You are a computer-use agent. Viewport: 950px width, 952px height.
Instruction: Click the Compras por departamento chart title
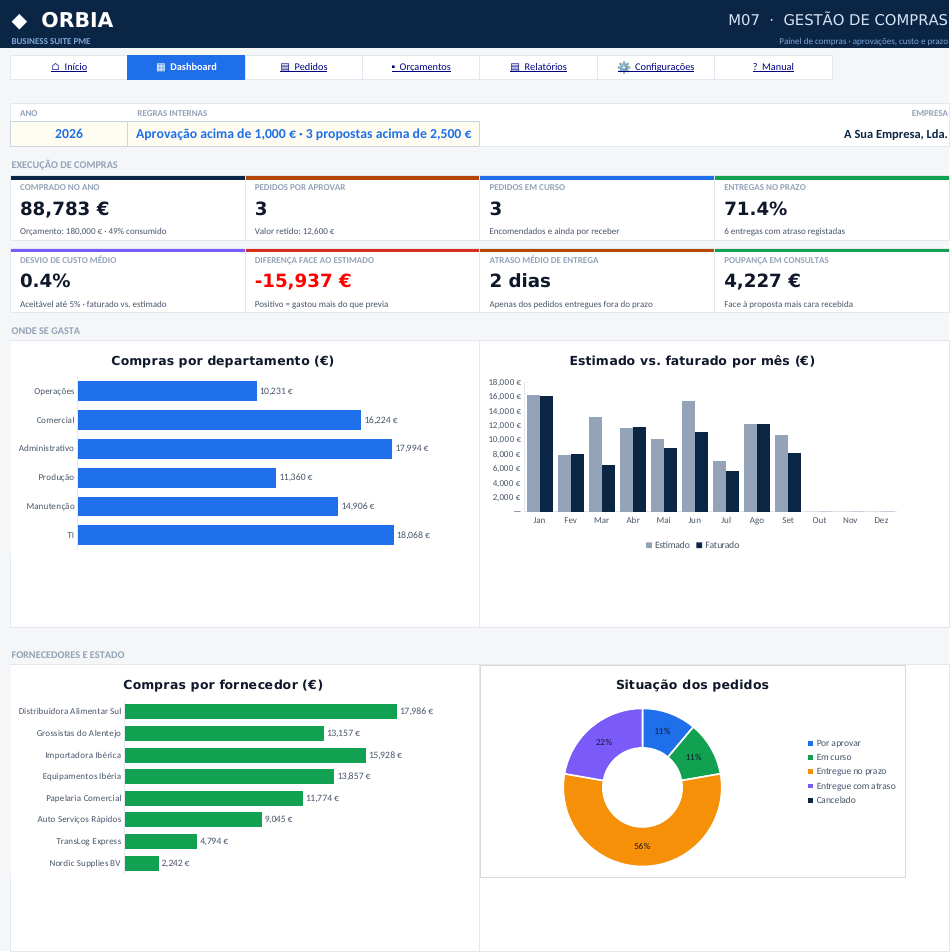(x=222, y=361)
